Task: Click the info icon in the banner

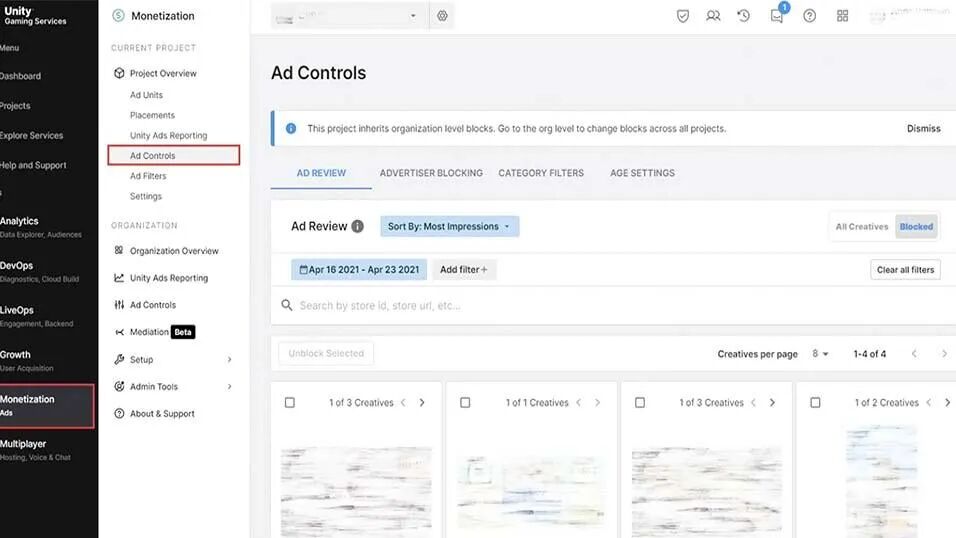Action: click(x=291, y=129)
